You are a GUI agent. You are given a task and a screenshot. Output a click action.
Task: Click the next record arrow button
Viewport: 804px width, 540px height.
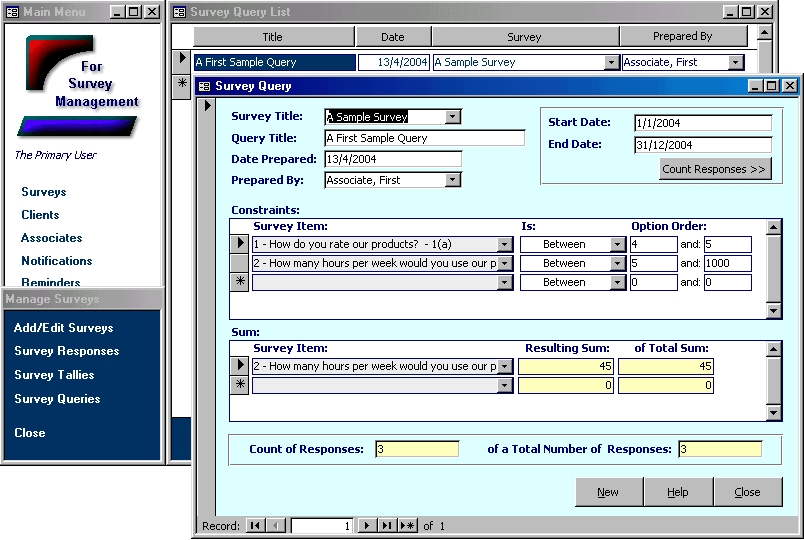(367, 526)
